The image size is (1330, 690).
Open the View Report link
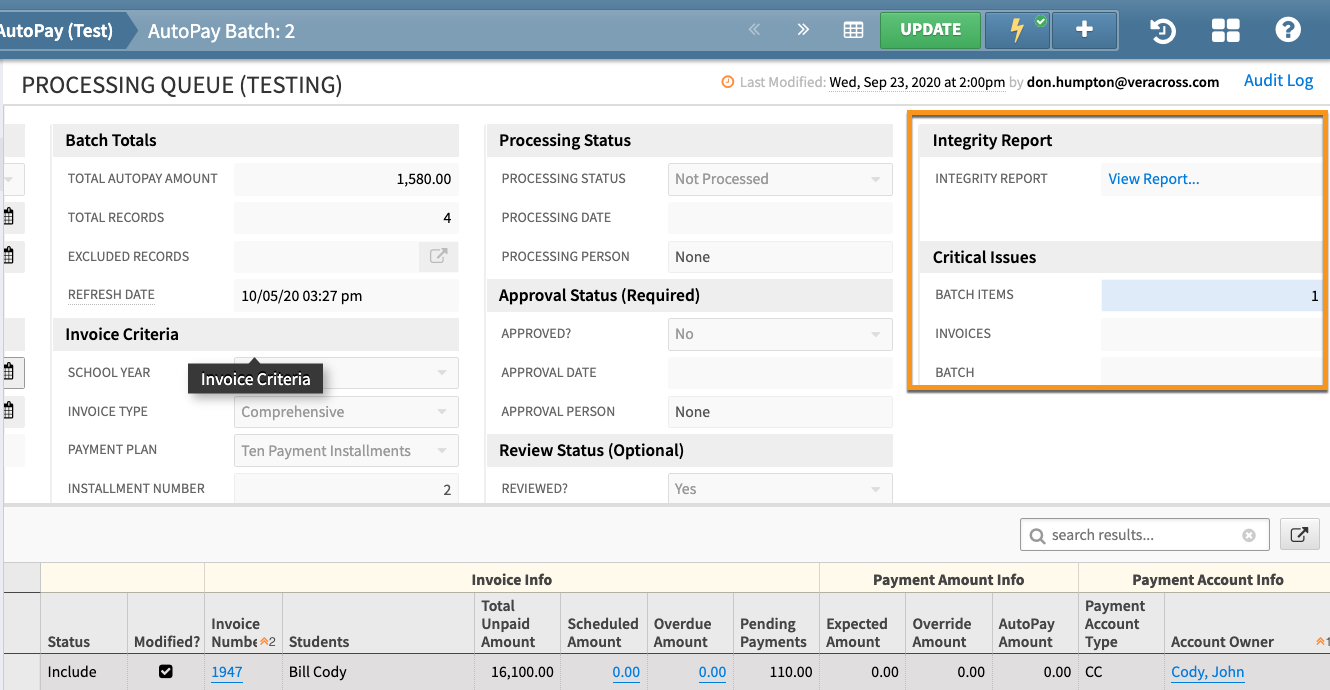[x=1153, y=179]
